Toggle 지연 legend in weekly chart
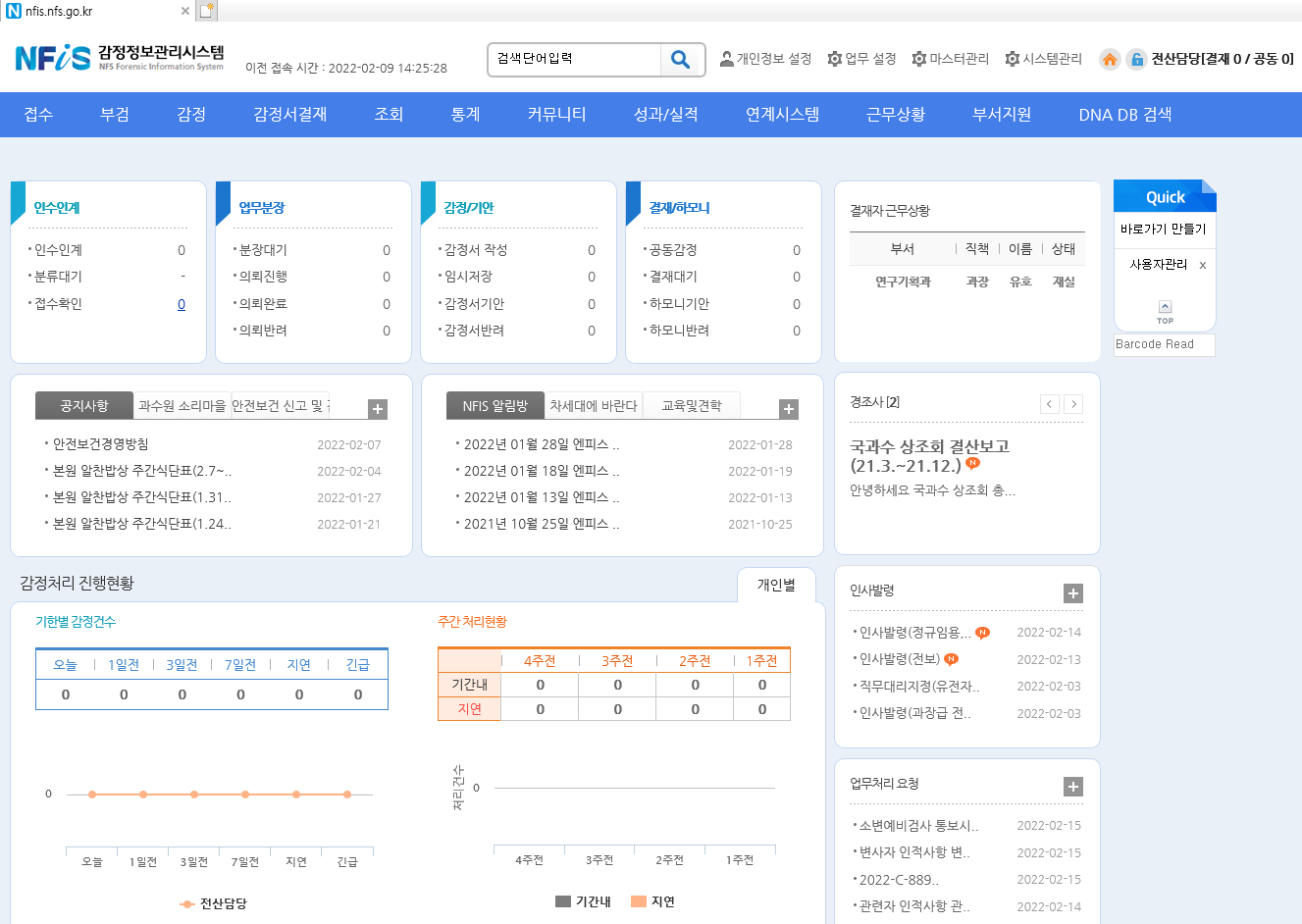The height and width of the screenshot is (924, 1302). pyautogui.click(x=652, y=901)
